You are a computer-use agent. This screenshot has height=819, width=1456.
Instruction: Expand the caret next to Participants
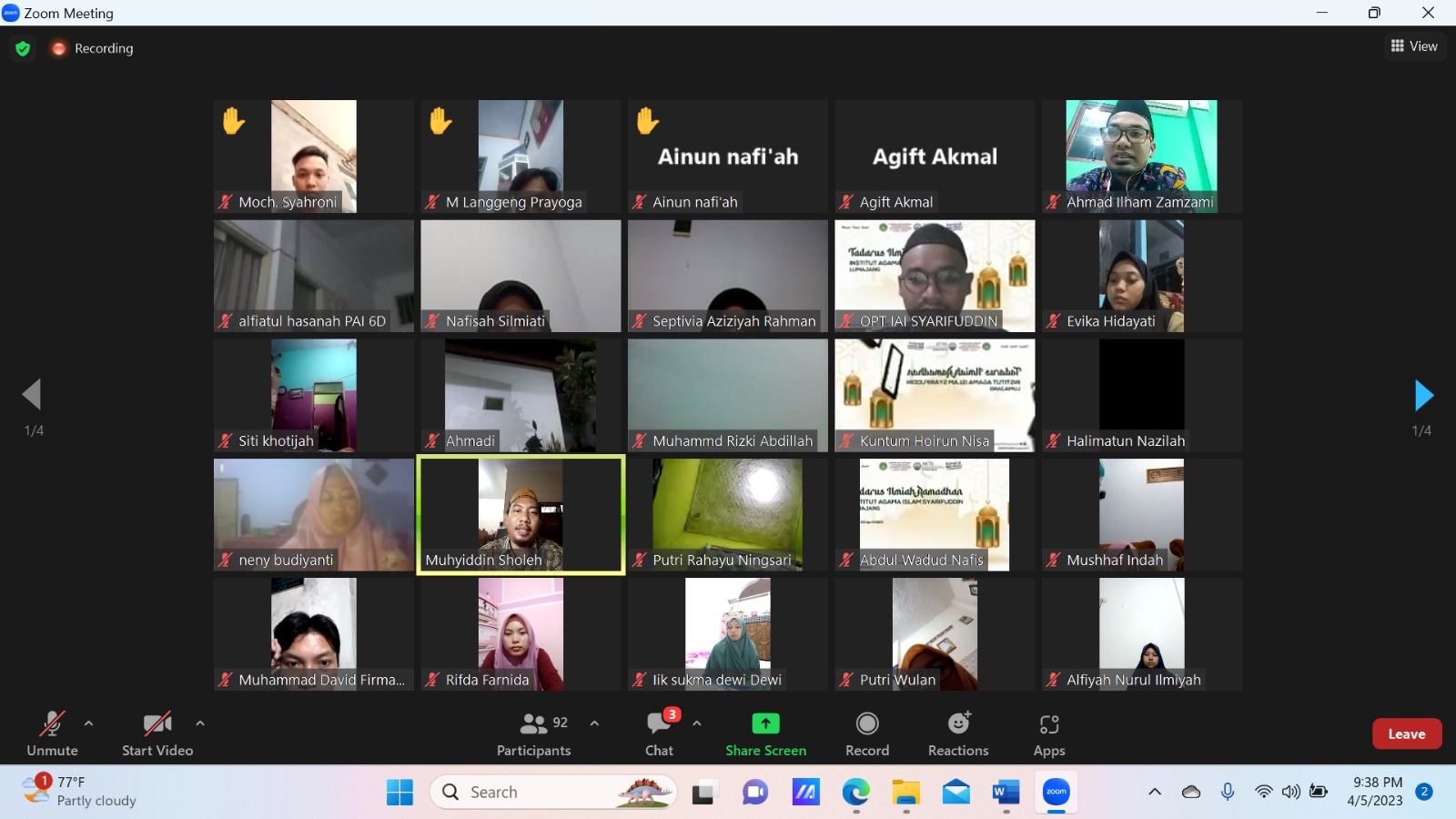pos(594,723)
